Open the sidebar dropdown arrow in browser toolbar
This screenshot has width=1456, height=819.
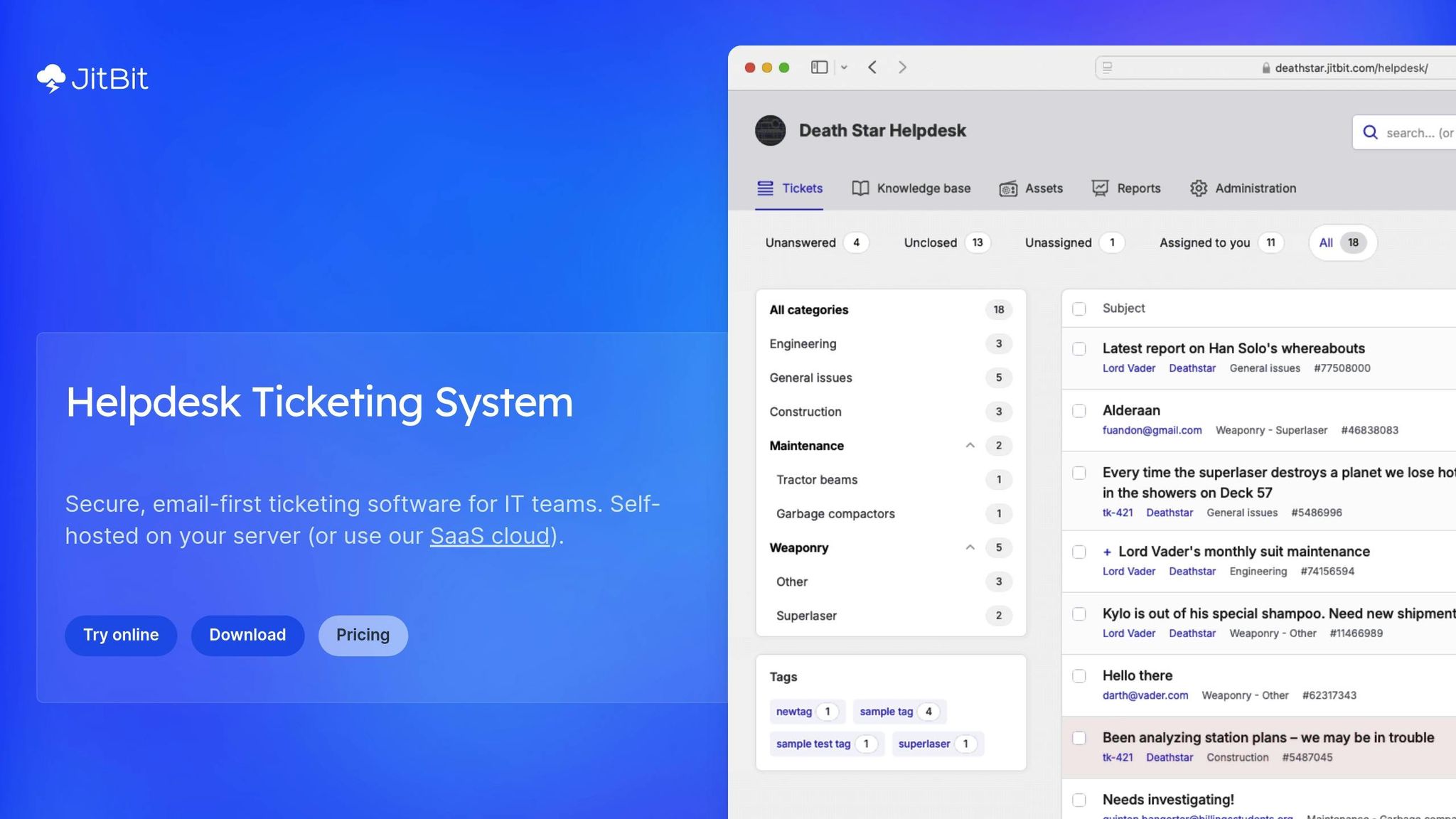pyautogui.click(x=844, y=68)
